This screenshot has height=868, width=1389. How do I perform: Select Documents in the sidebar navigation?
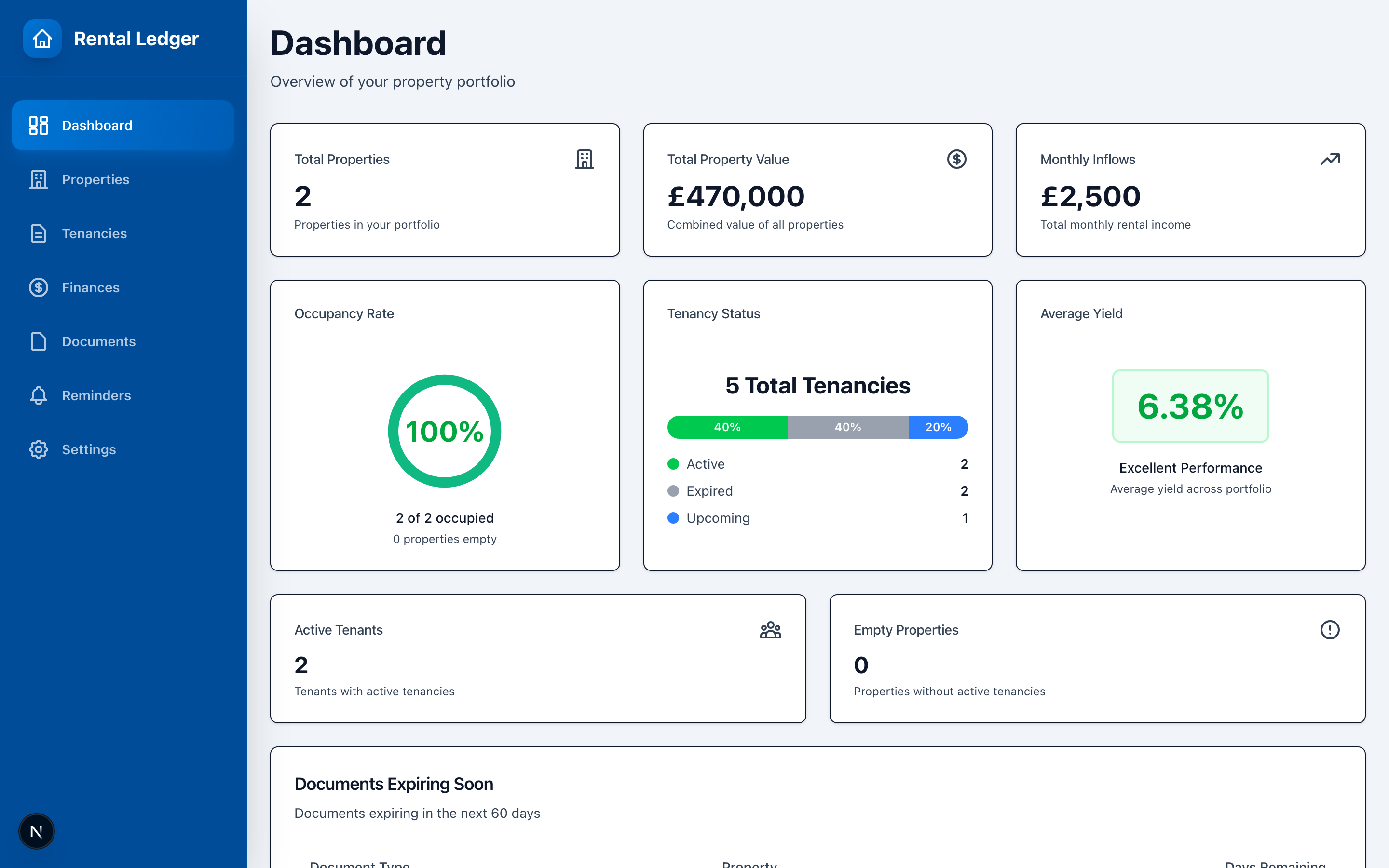[99, 341]
